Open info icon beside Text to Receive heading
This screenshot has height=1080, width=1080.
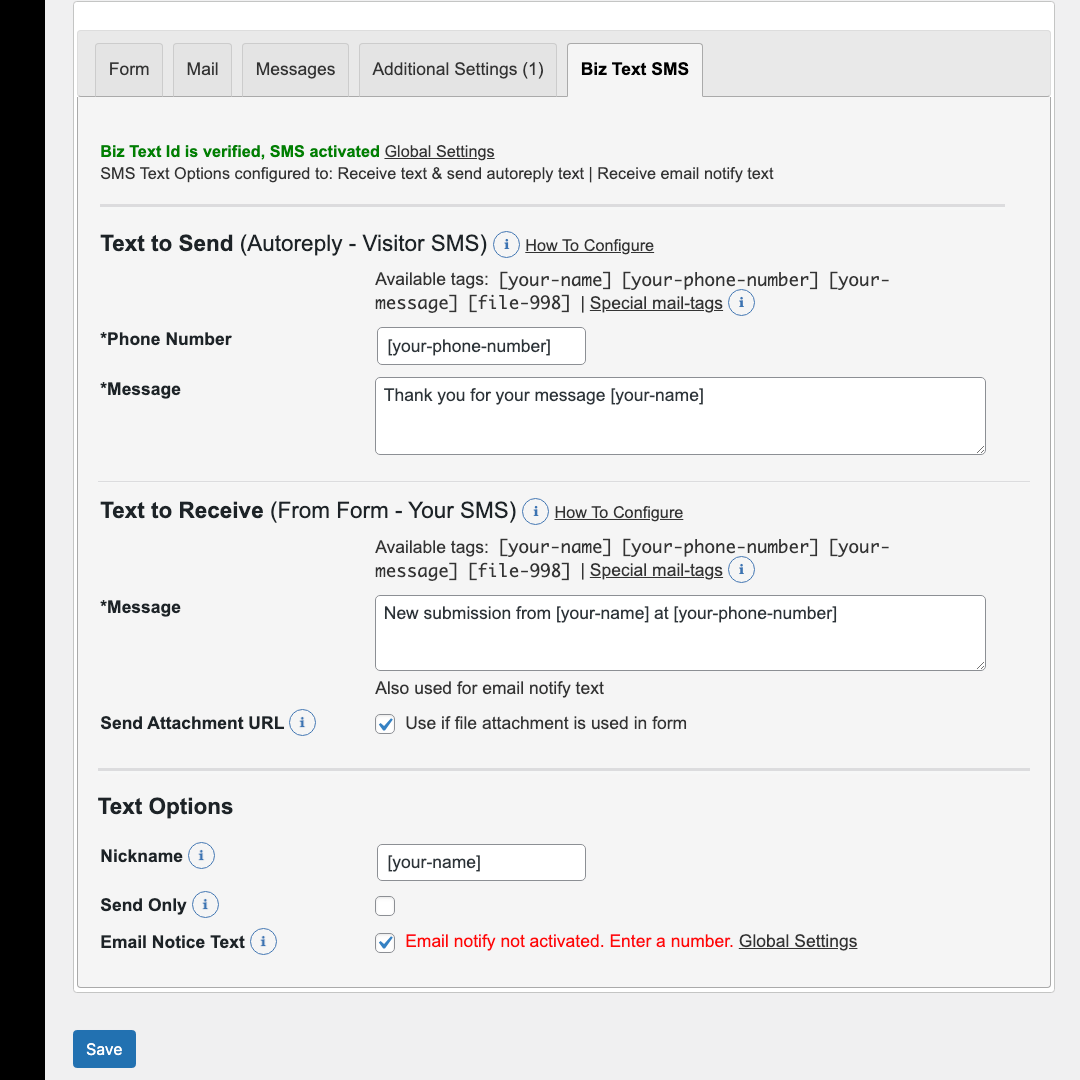(x=535, y=511)
